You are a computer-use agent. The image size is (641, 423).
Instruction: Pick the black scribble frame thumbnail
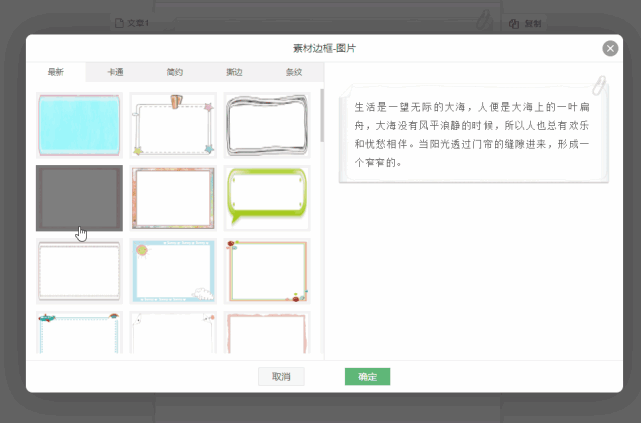tap(267, 125)
